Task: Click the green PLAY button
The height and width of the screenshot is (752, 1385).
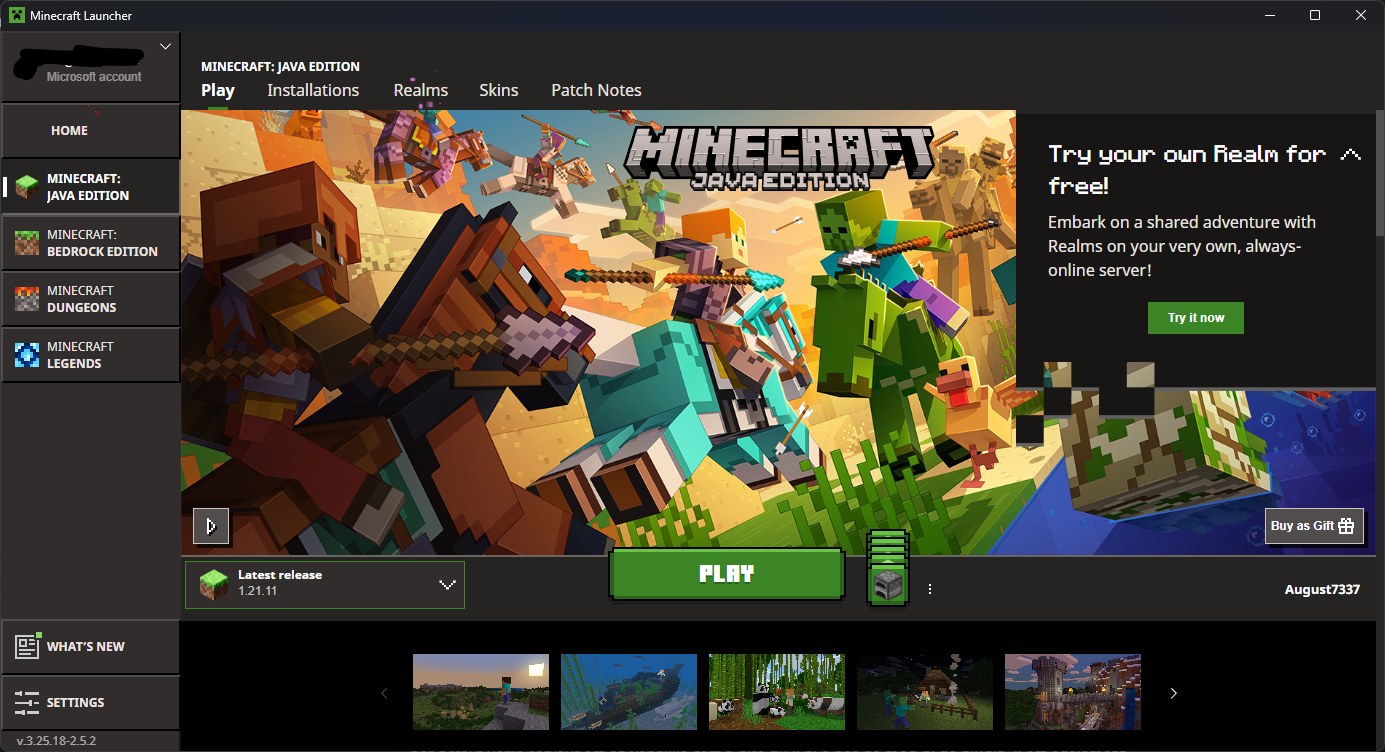Action: click(727, 575)
